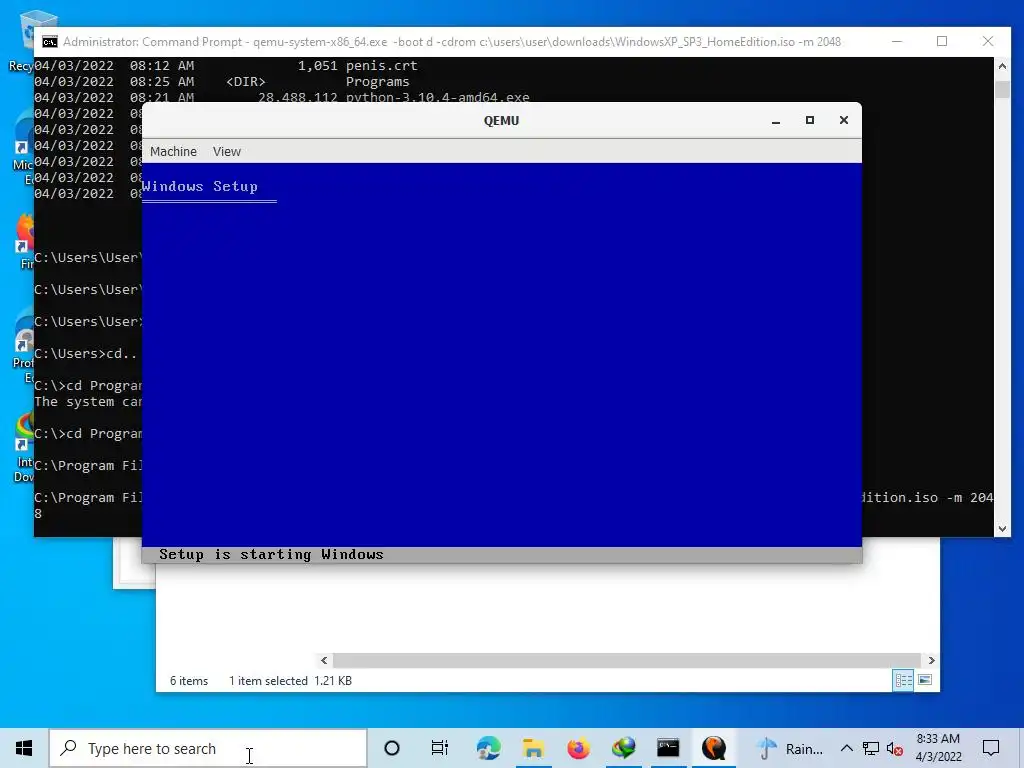This screenshot has height=768, width=1024.
Task: Open Task View on the taskbar
Action: point(440,748)
